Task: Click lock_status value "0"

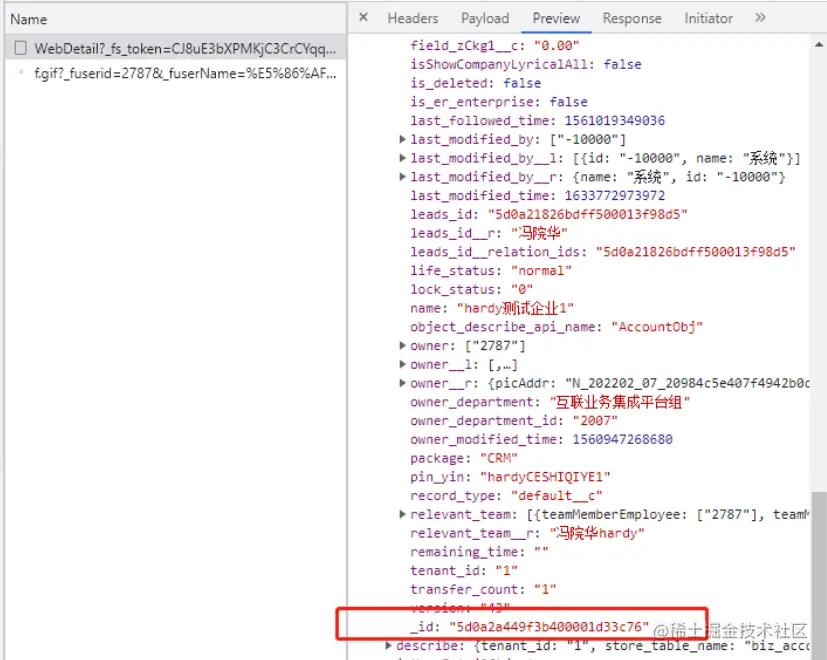Action: click(522, 290)
